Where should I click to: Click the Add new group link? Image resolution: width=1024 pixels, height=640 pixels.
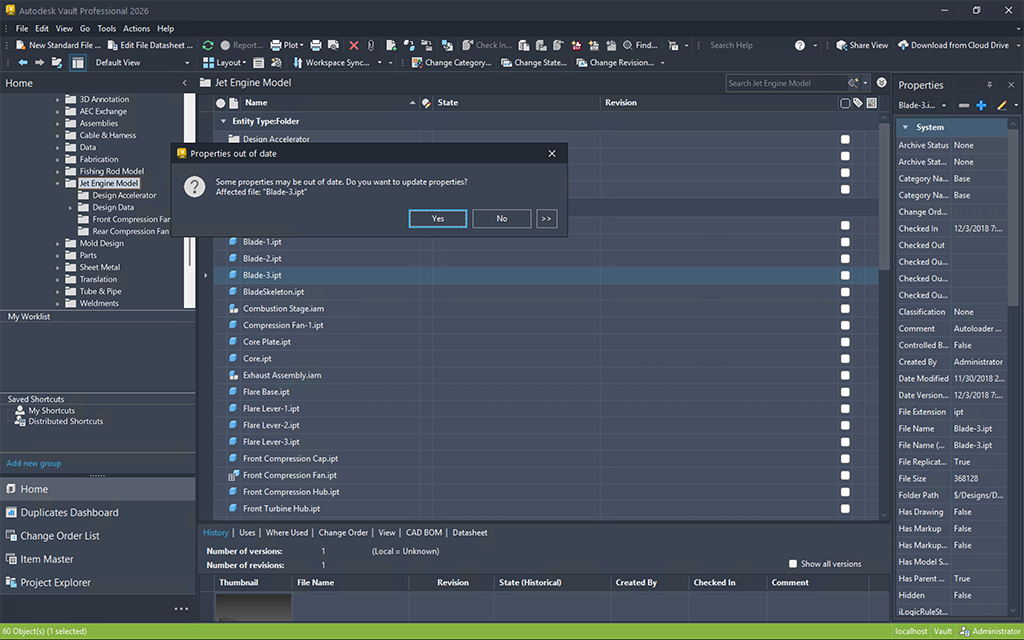tap(34, 463)
